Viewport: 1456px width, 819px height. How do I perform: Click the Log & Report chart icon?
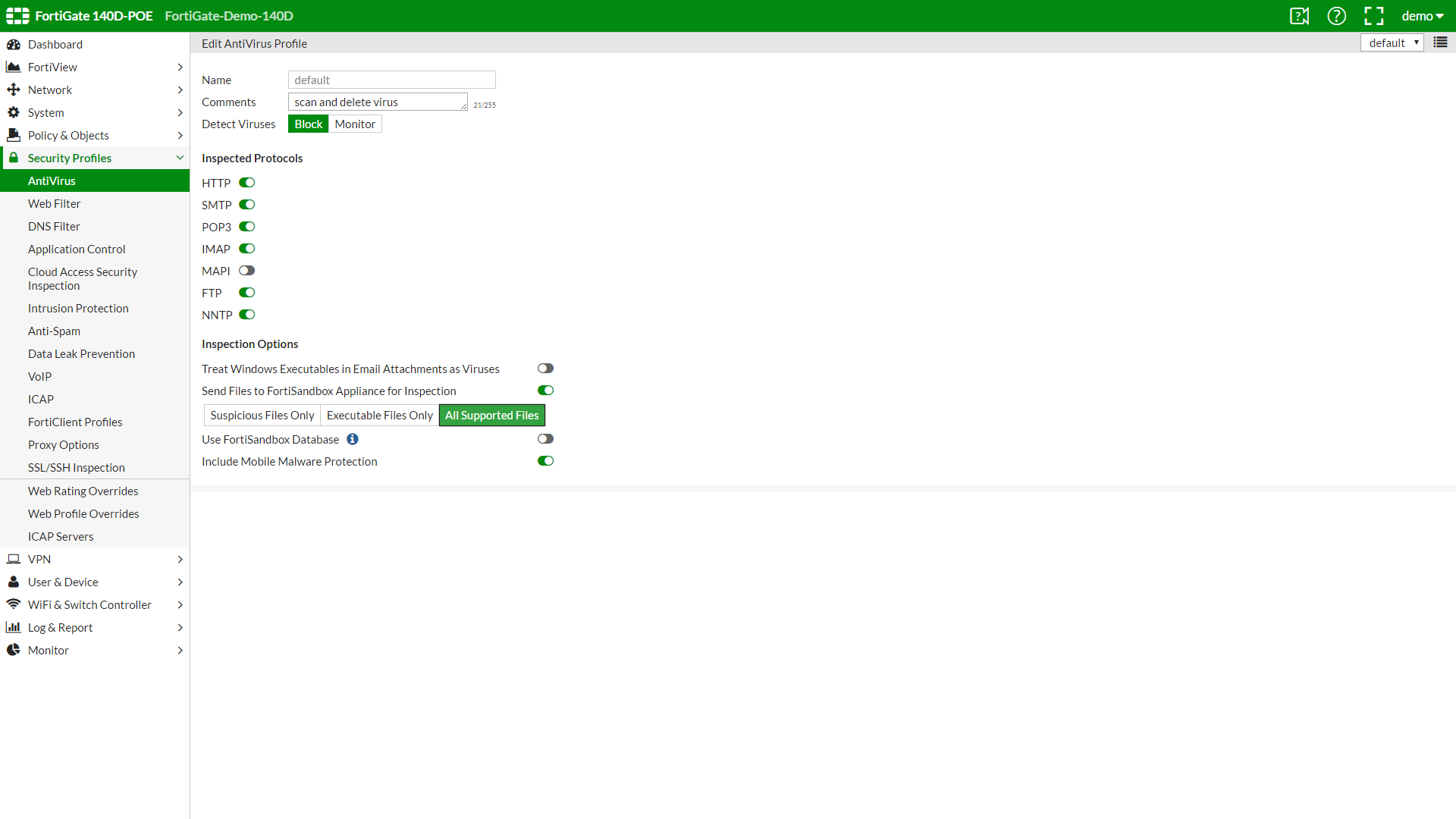tap(14, 627)
